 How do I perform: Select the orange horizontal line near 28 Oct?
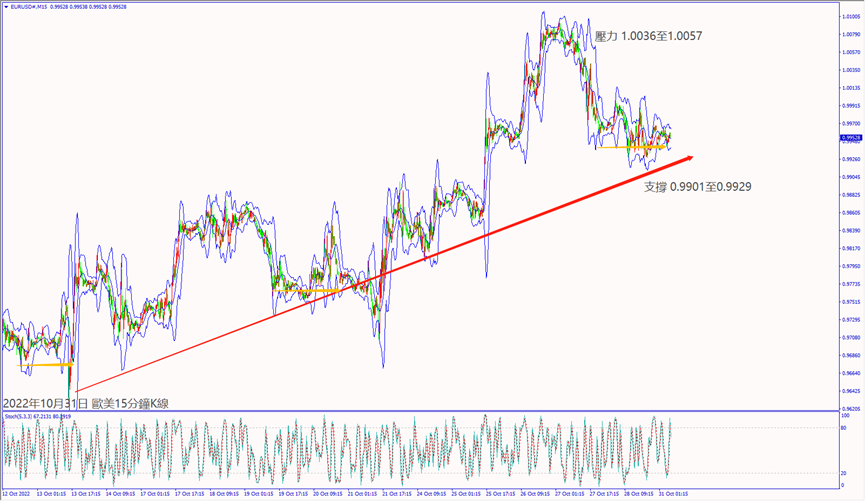pos(630,148)
